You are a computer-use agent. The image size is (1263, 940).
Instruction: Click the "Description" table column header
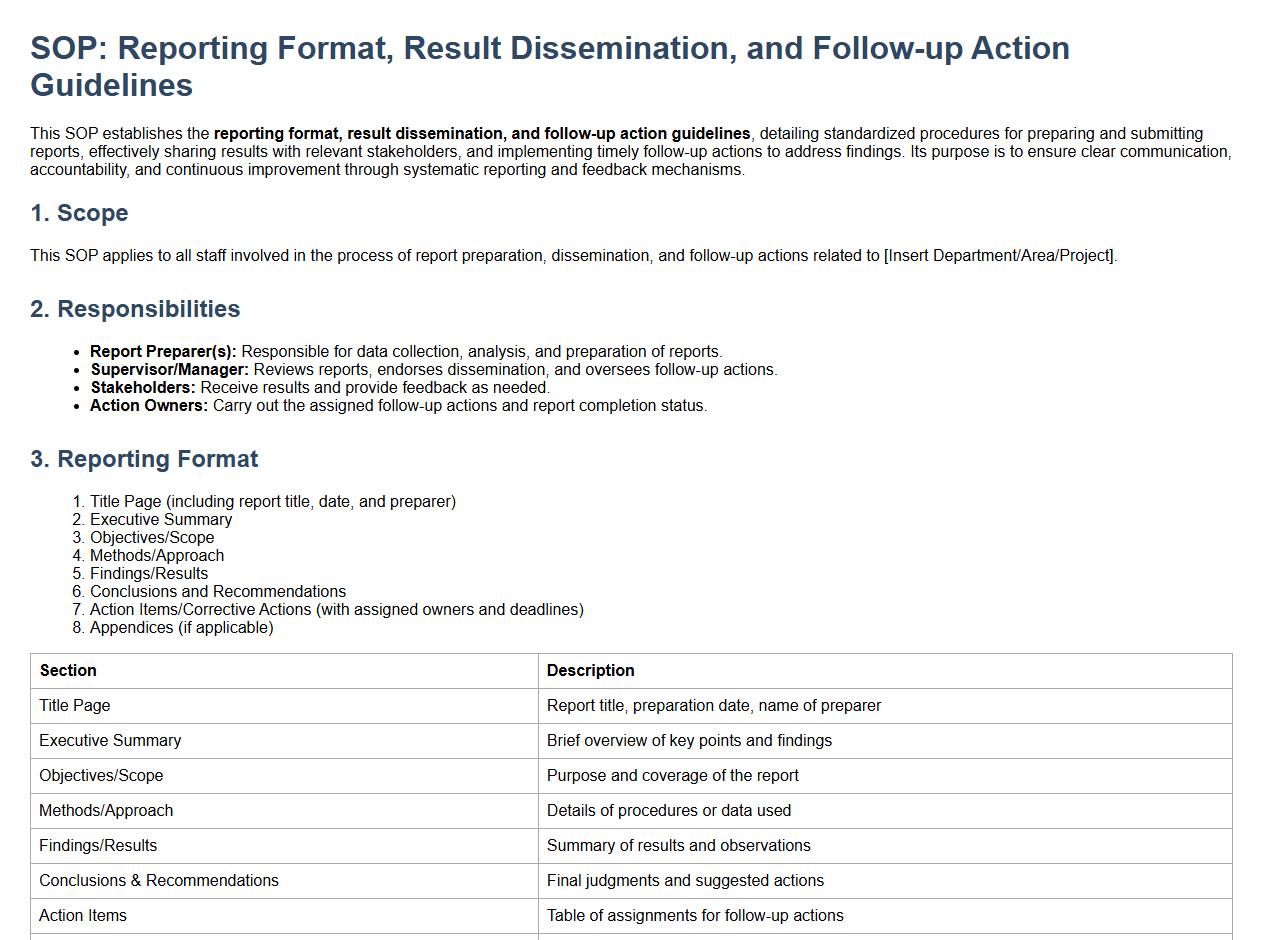(x=590, y=671)
